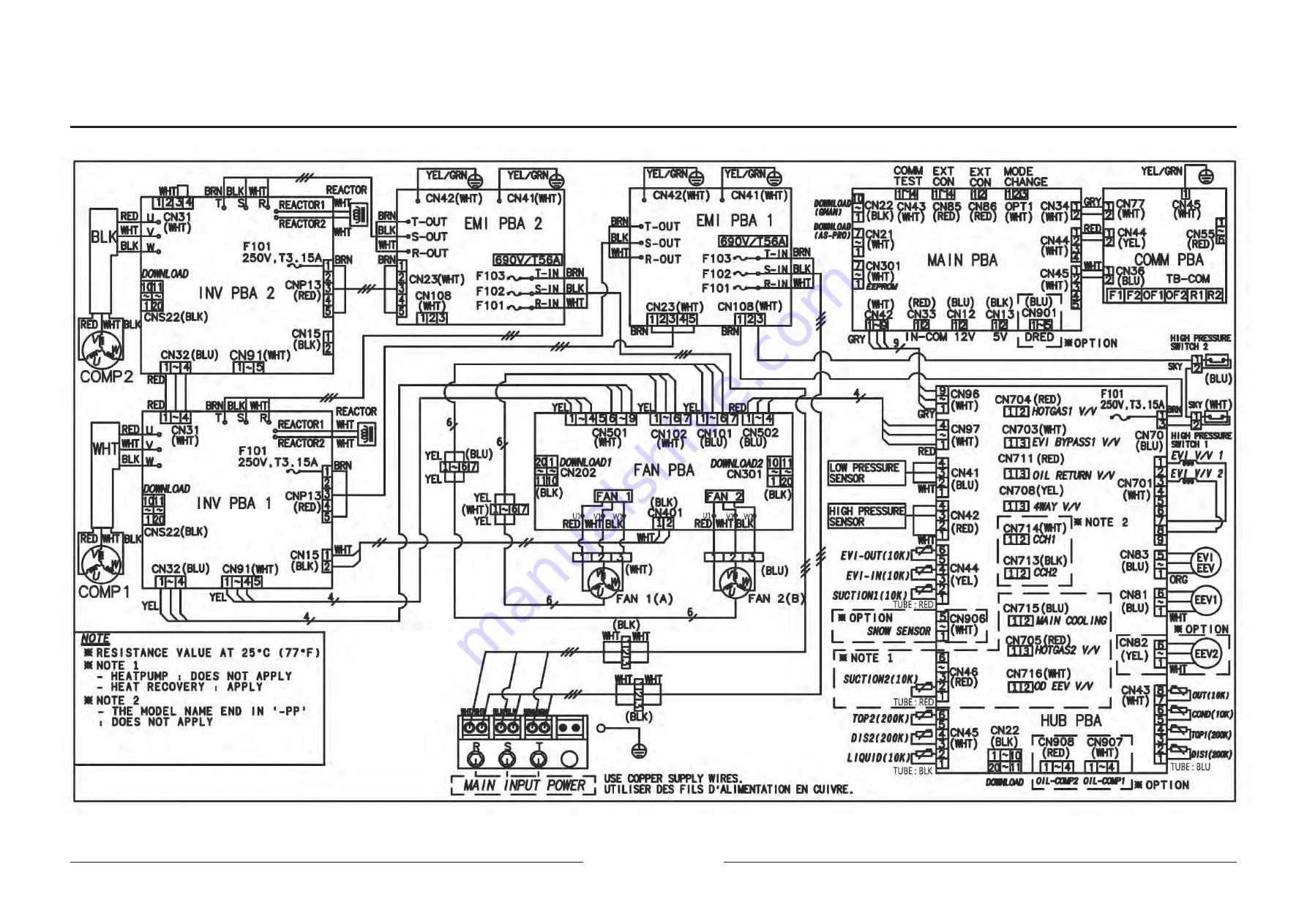Click the EEV2 valve circle
Viewport: 1307px width, 924px height.
pyautogui.click(x=1205, y=653)
